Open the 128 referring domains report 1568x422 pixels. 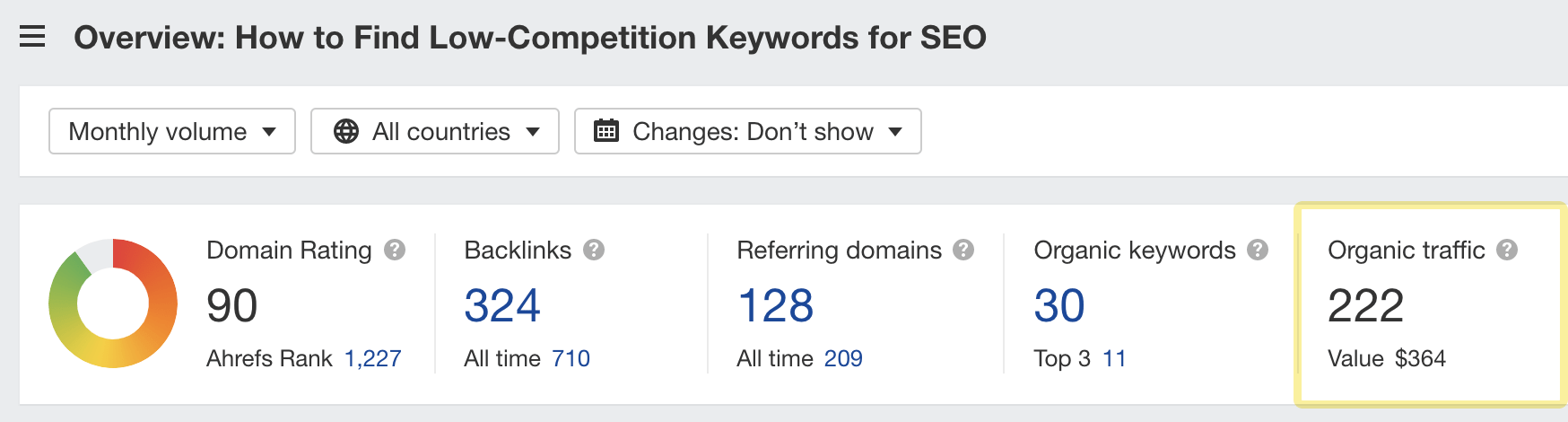(775, 305)
